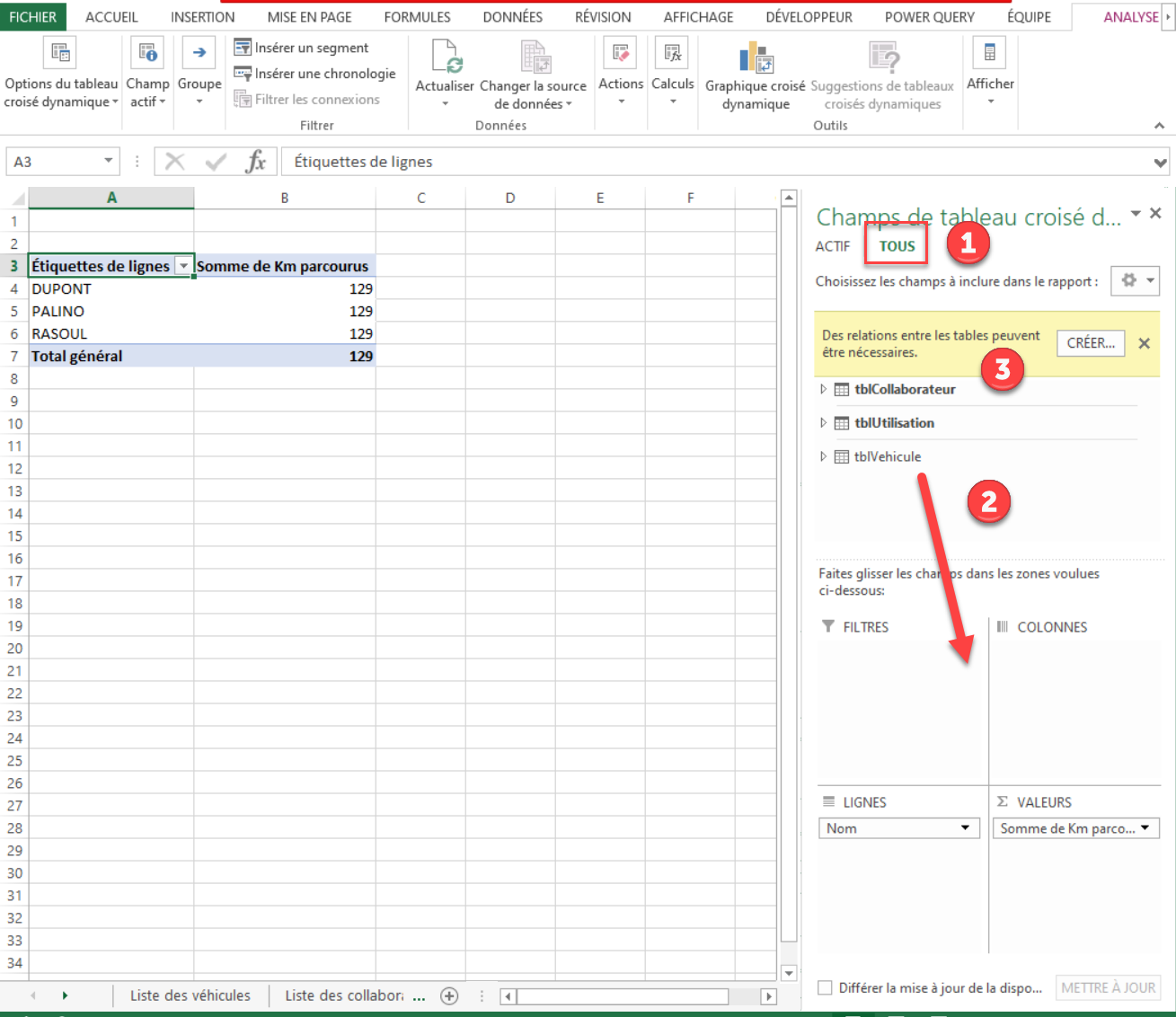Switch to the DONNÉES tab

[x=512, y=17]
